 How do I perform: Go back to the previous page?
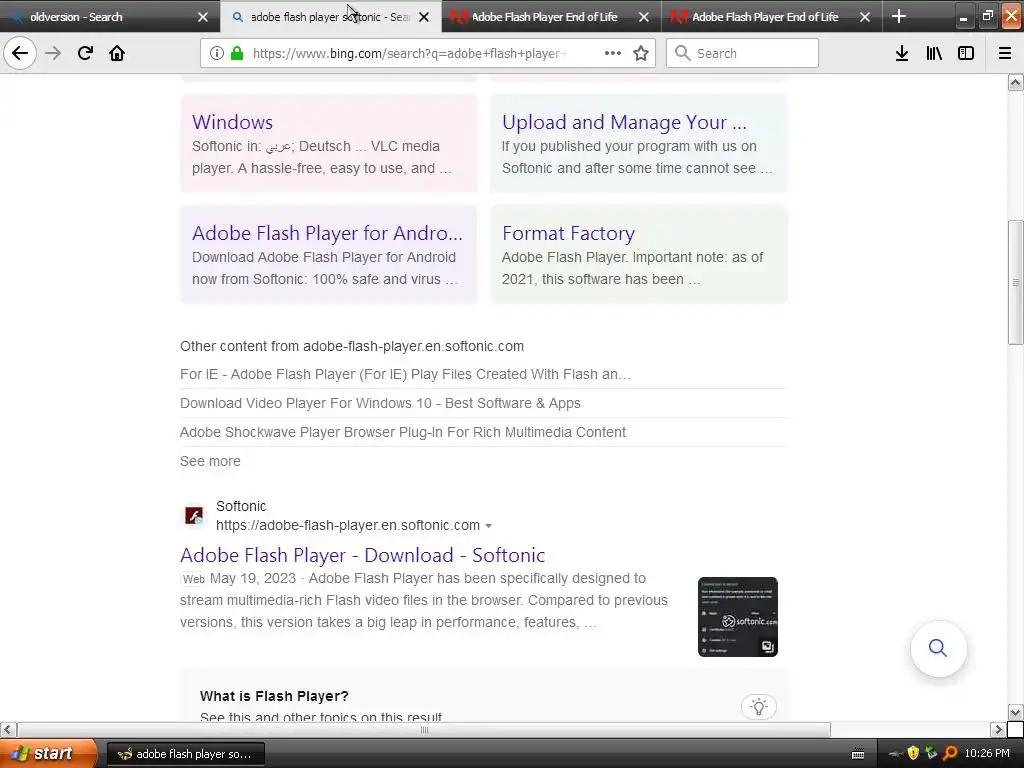[20, 53]
